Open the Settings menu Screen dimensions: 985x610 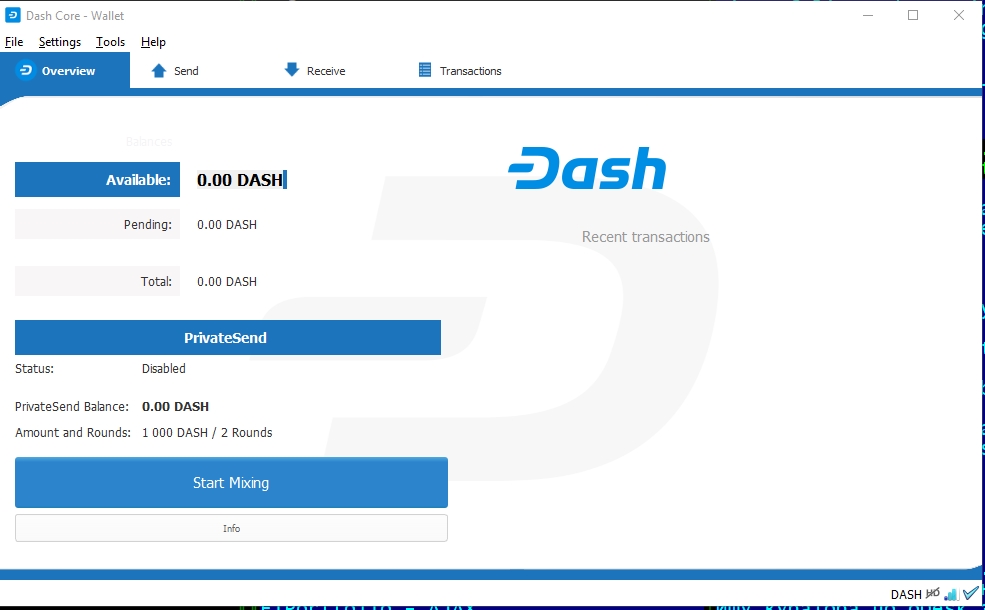point(60,42)
